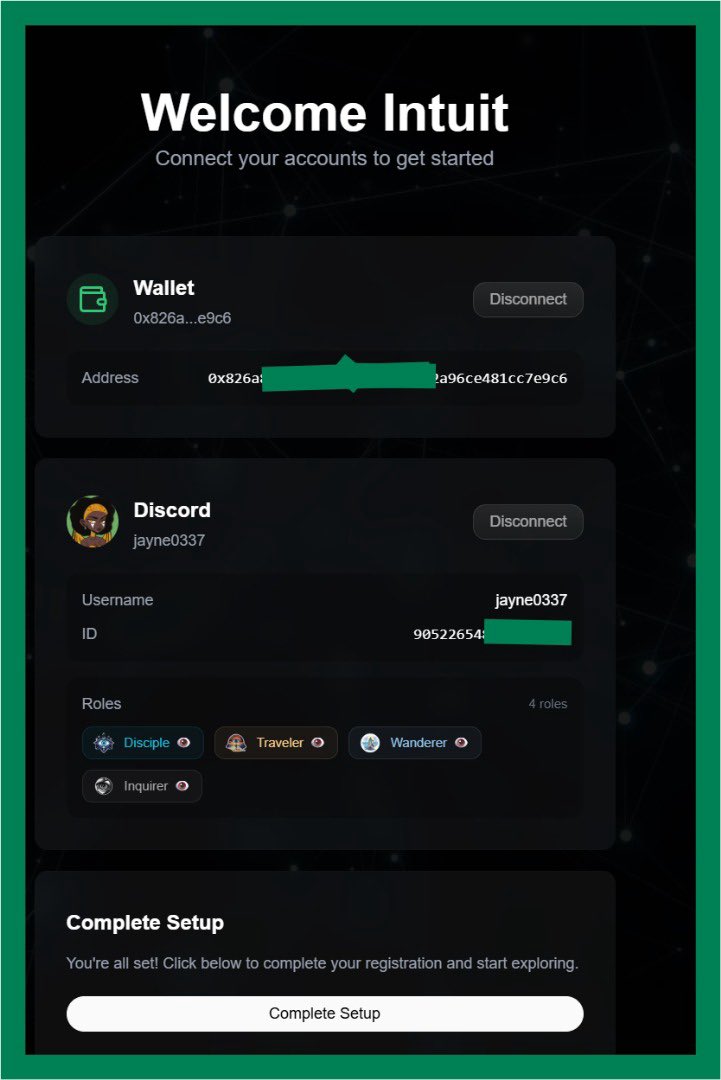Toggle the eye icon next to Traveler
The image size is (721, 1080).
pos(317,742)
